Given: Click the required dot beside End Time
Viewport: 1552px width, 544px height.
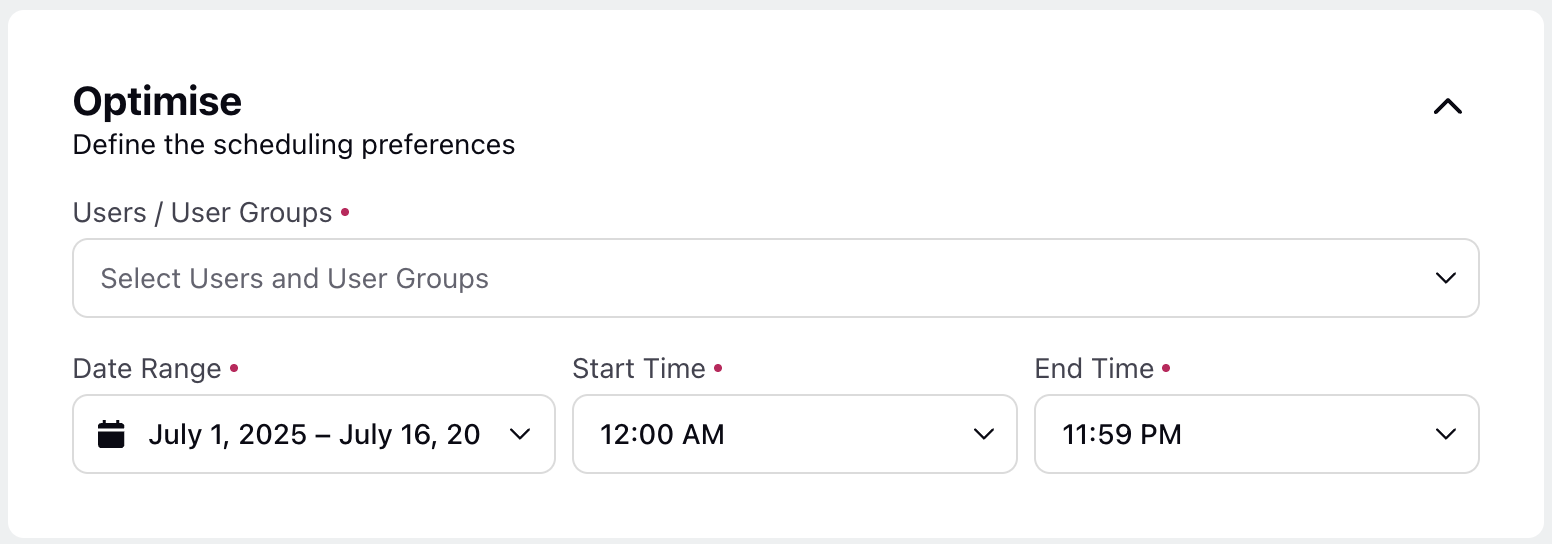Looking at the screenshot, I should point(1166,368).
